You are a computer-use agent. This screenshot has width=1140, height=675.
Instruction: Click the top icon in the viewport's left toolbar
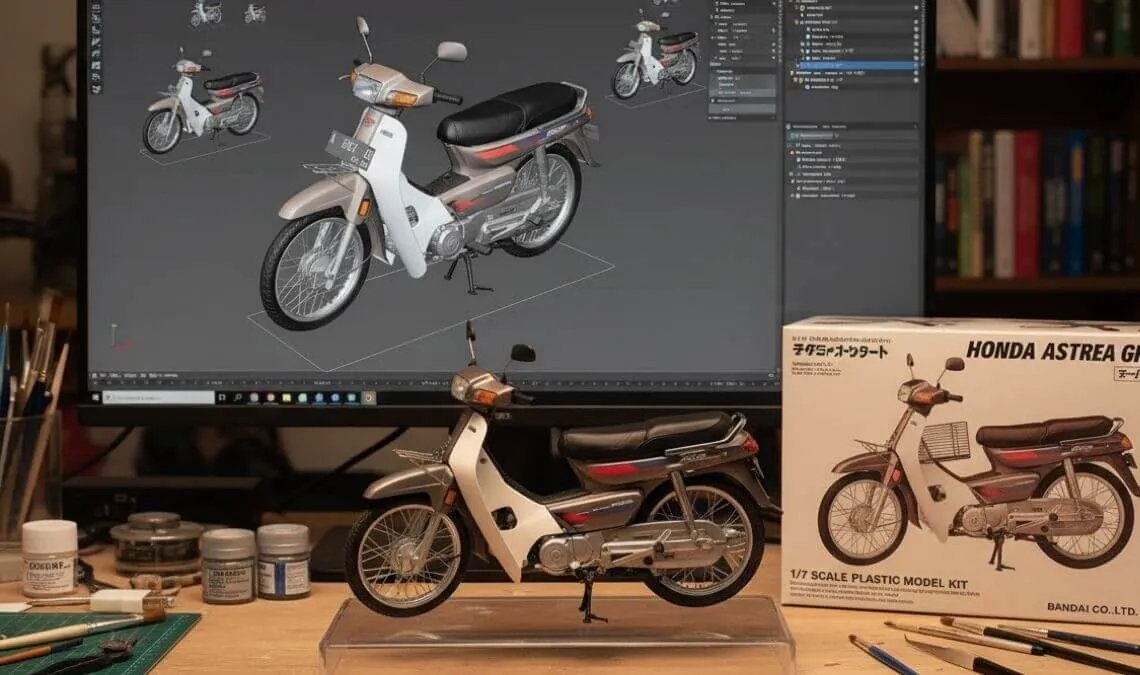(x=97, y=5)
